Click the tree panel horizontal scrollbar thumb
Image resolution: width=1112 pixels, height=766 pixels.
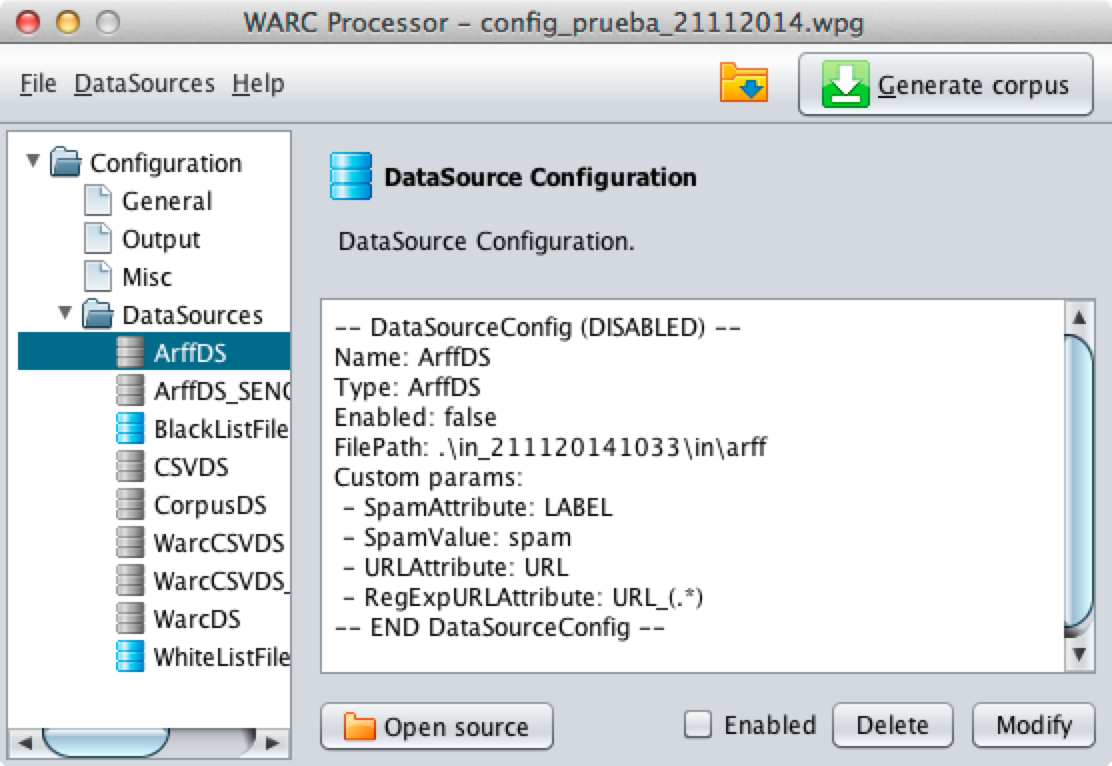[x=93, y=743]
